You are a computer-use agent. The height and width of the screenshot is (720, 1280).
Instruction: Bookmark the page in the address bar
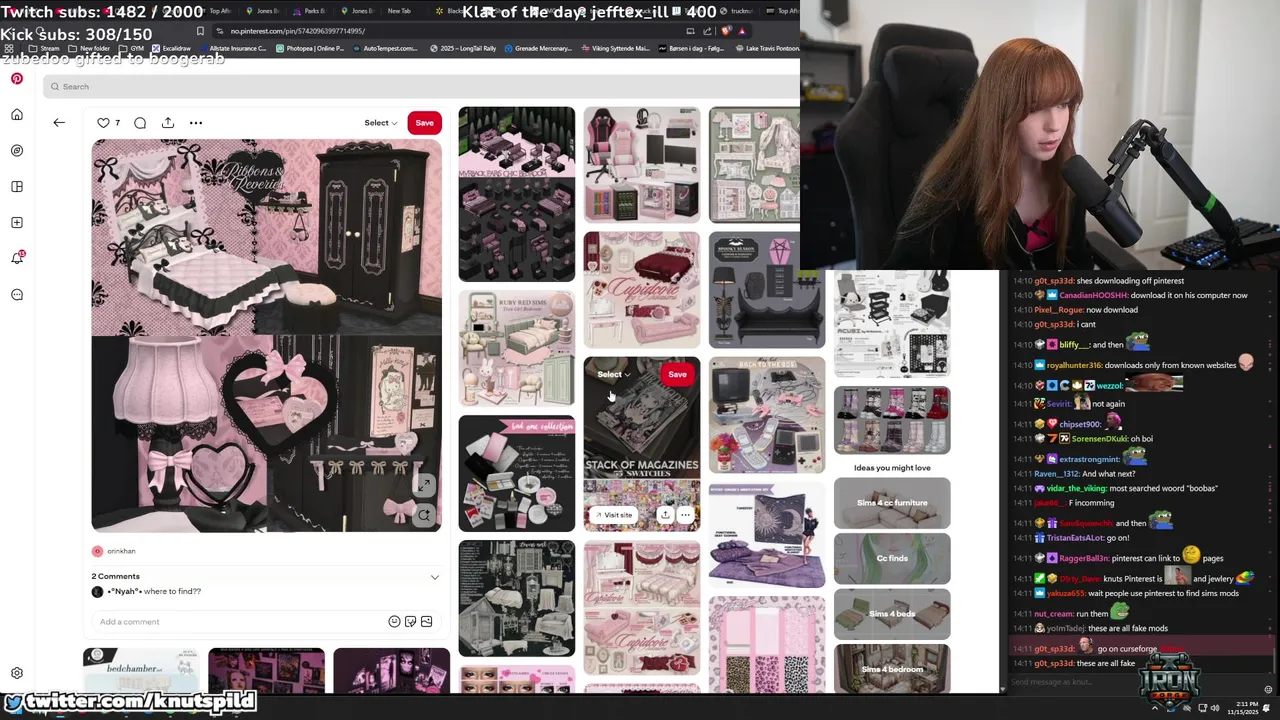click(201, 31)
